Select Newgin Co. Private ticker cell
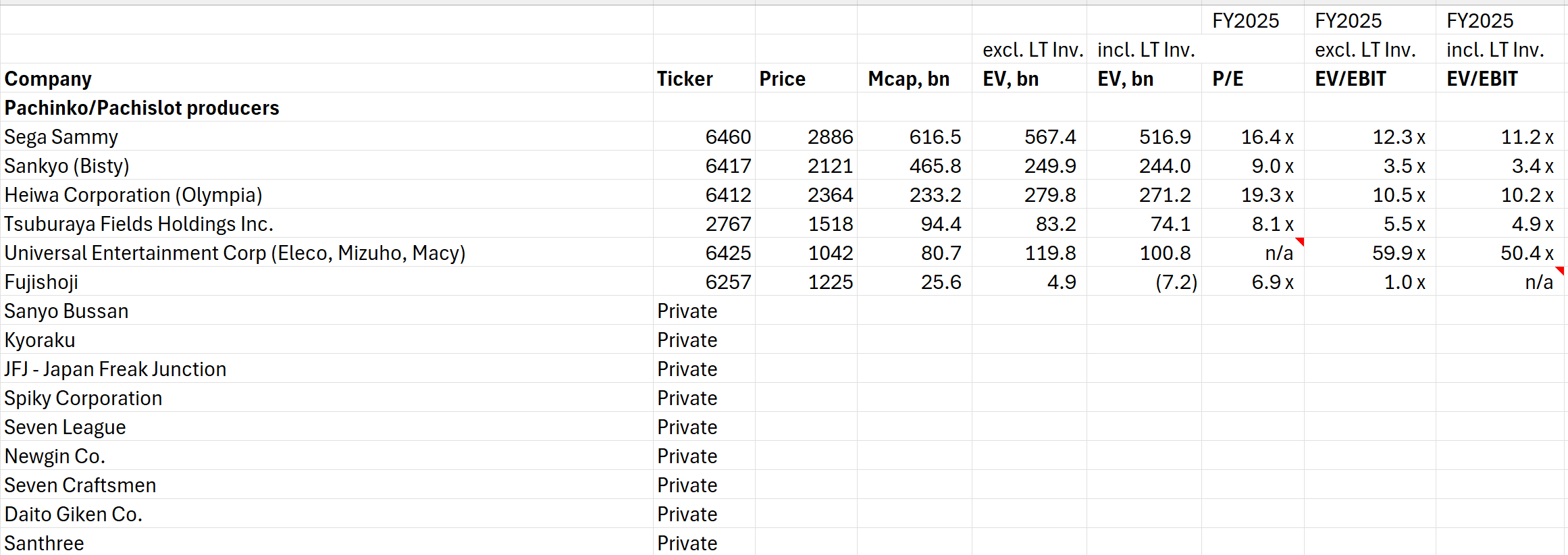The height and width of the screenshot is (555, 1568). (x=704, y=456)
